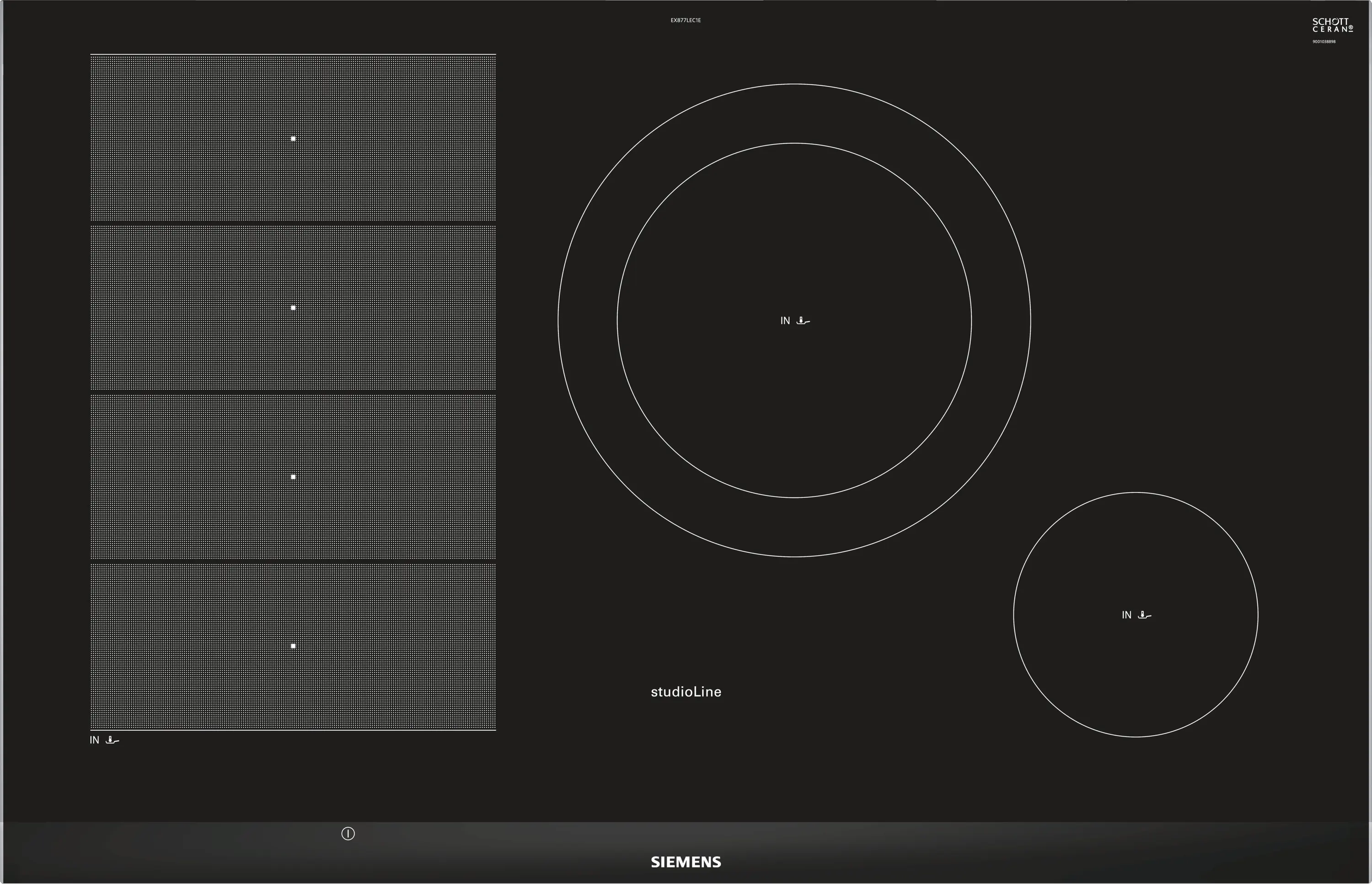Click white dot in top flex zone segment
The width and height of the screenshot is (1372, 884).
(x=293, y=138)
